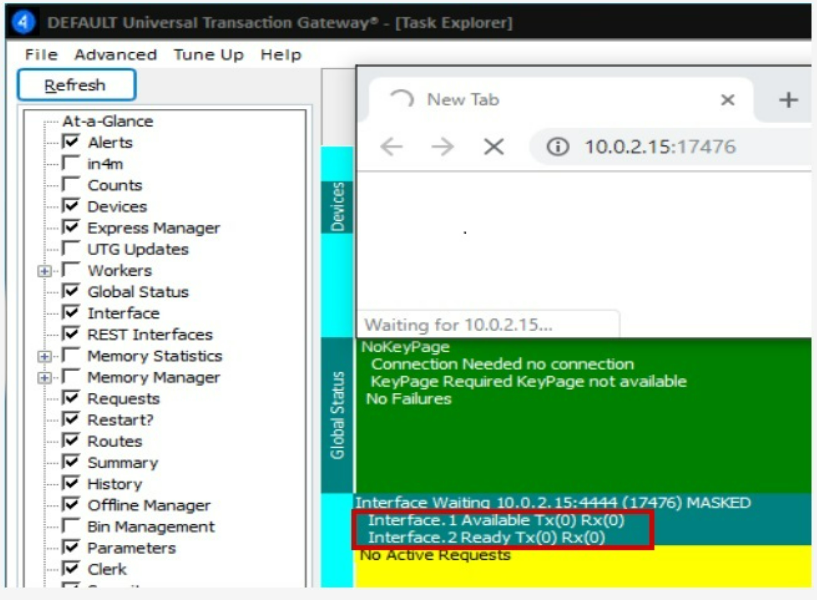Check the Memory Statistics box
Viewport: 817px width, 600px height.
click(x=70, y=355)
